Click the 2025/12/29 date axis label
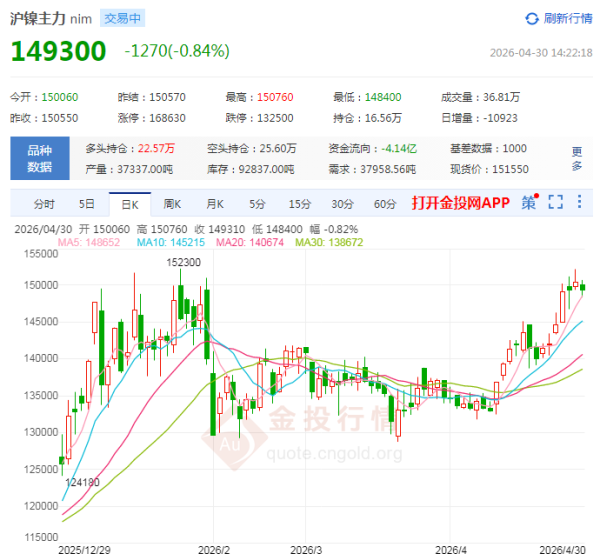Image resolution: width=600 pixels, height=554 pixels. tap(84, 549)
